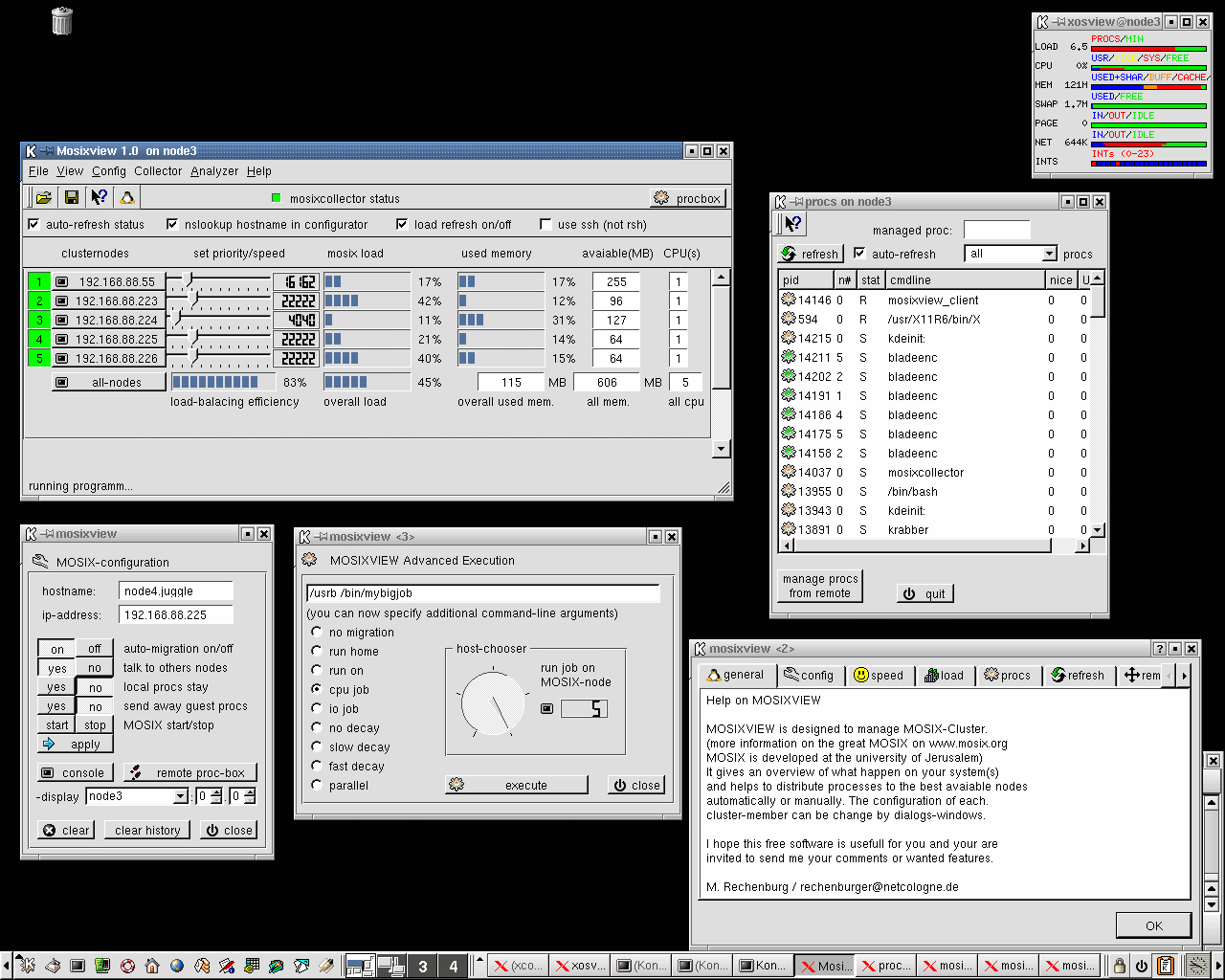Screen dimensions: 1225x980
Task: Expand panel with right edge arrow
Action: point(1218,966)
